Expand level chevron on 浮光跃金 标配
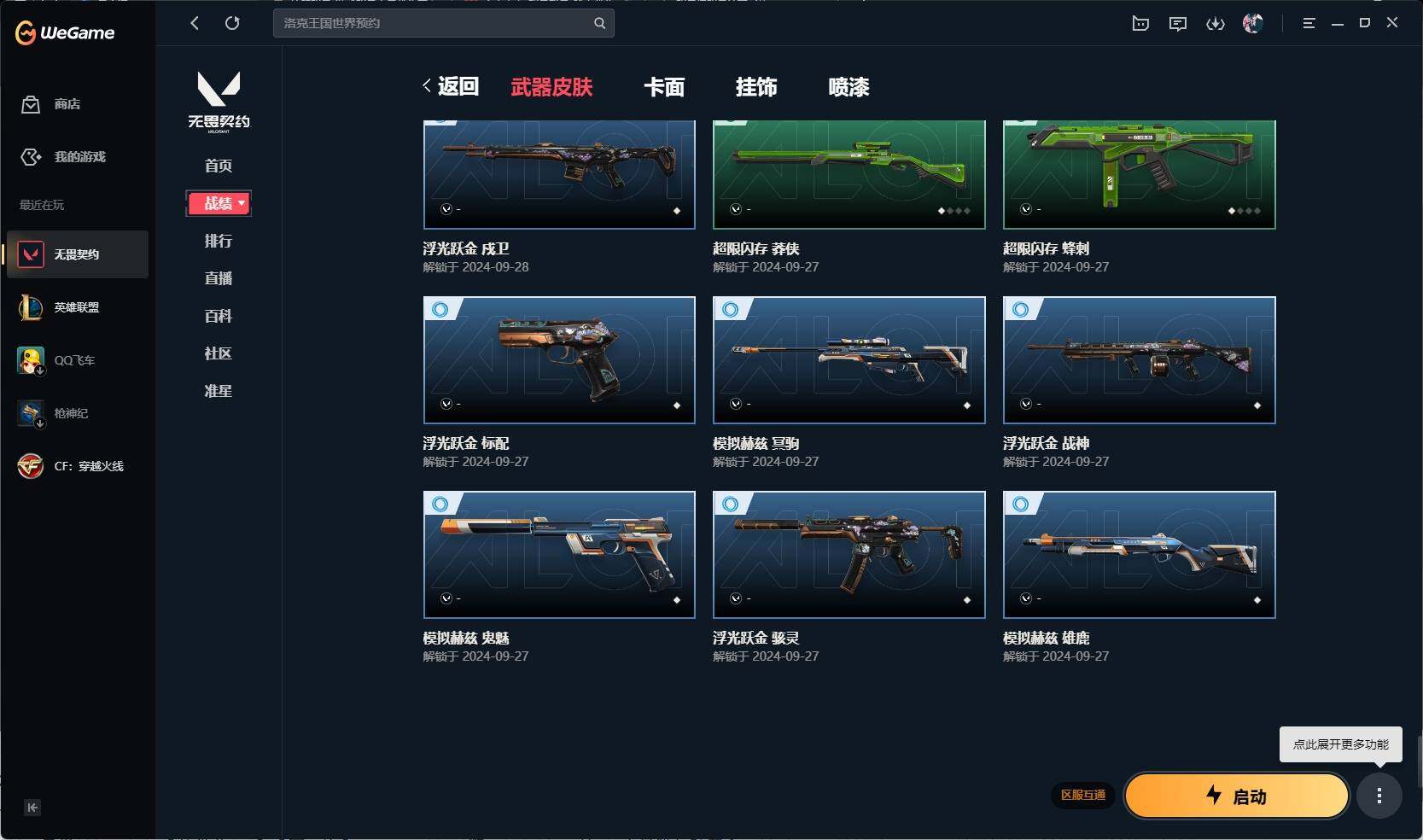The width and height of the screenshot is (1423, 840). pos(446,404)
